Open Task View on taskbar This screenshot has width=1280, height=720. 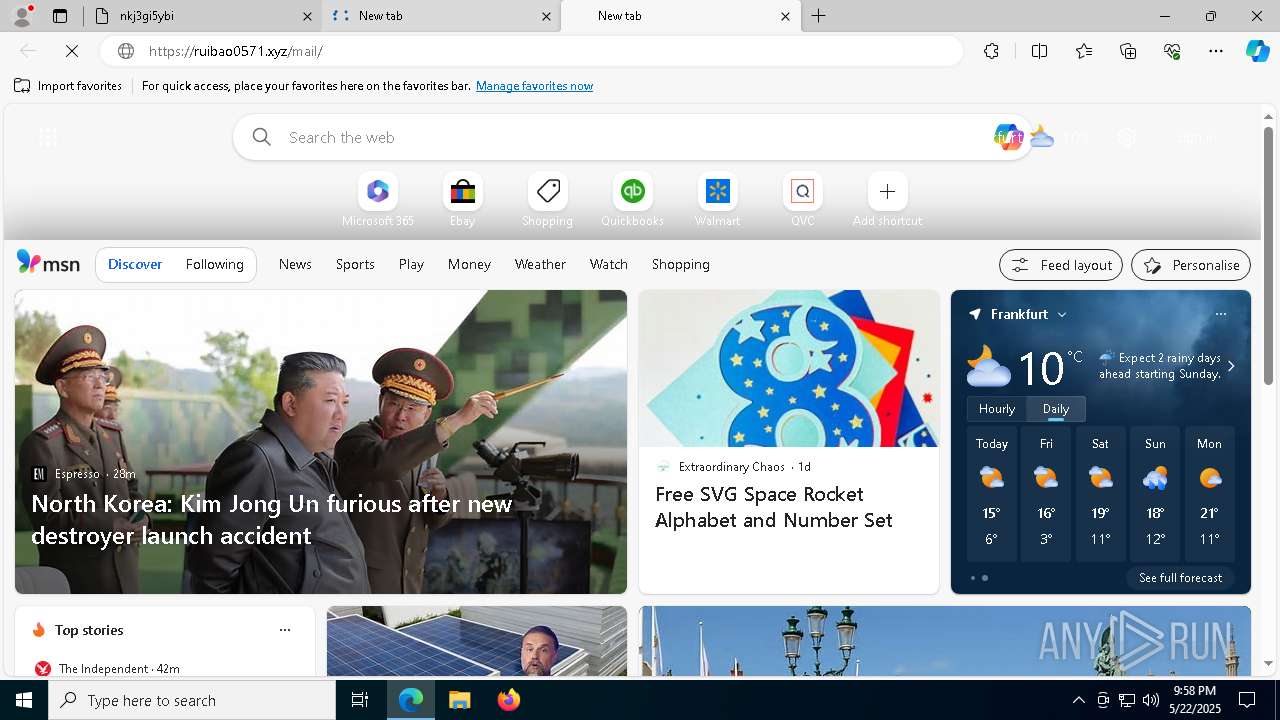tap(360, 700)
